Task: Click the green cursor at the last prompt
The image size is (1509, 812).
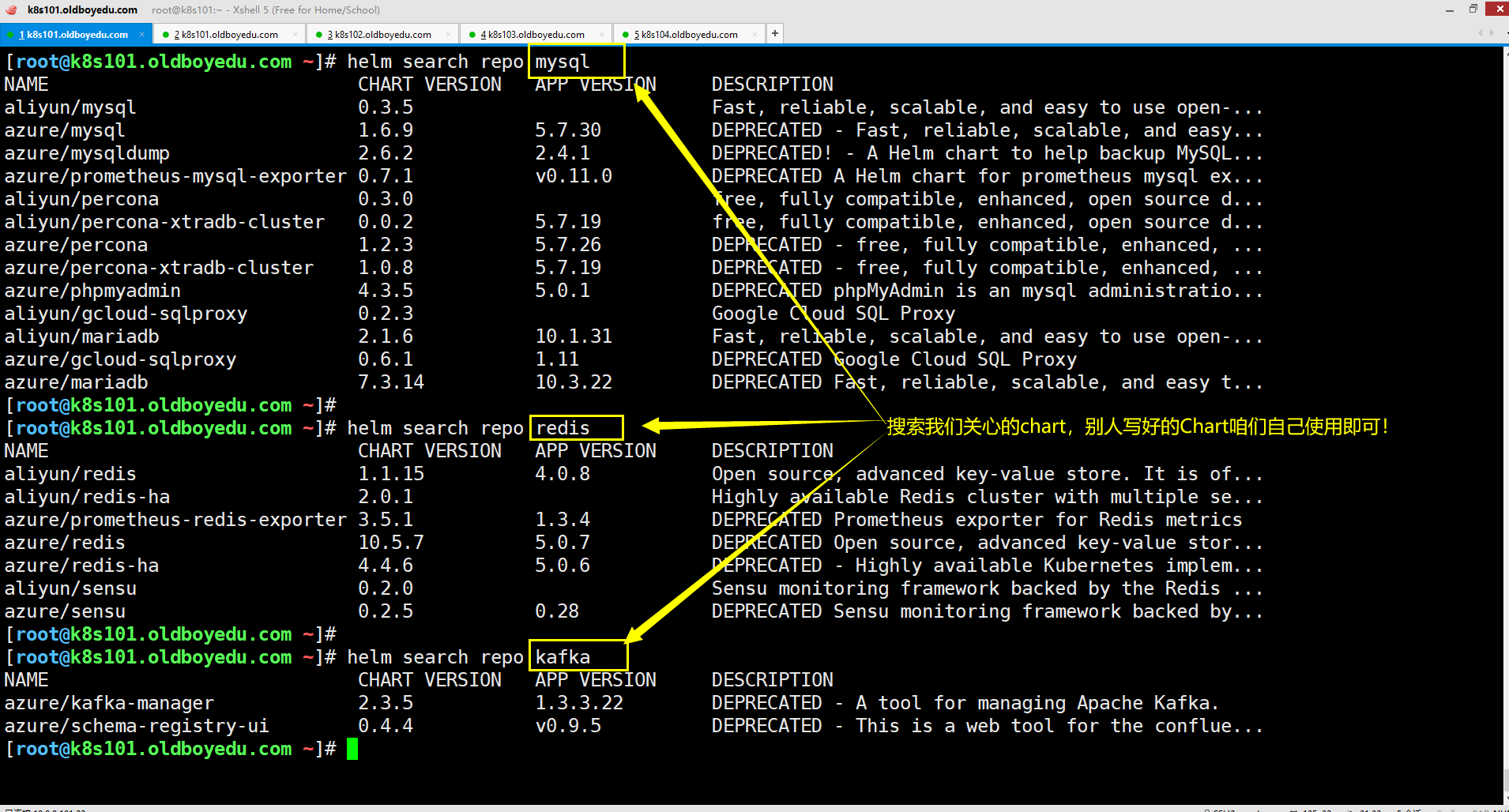Action: 352,749
